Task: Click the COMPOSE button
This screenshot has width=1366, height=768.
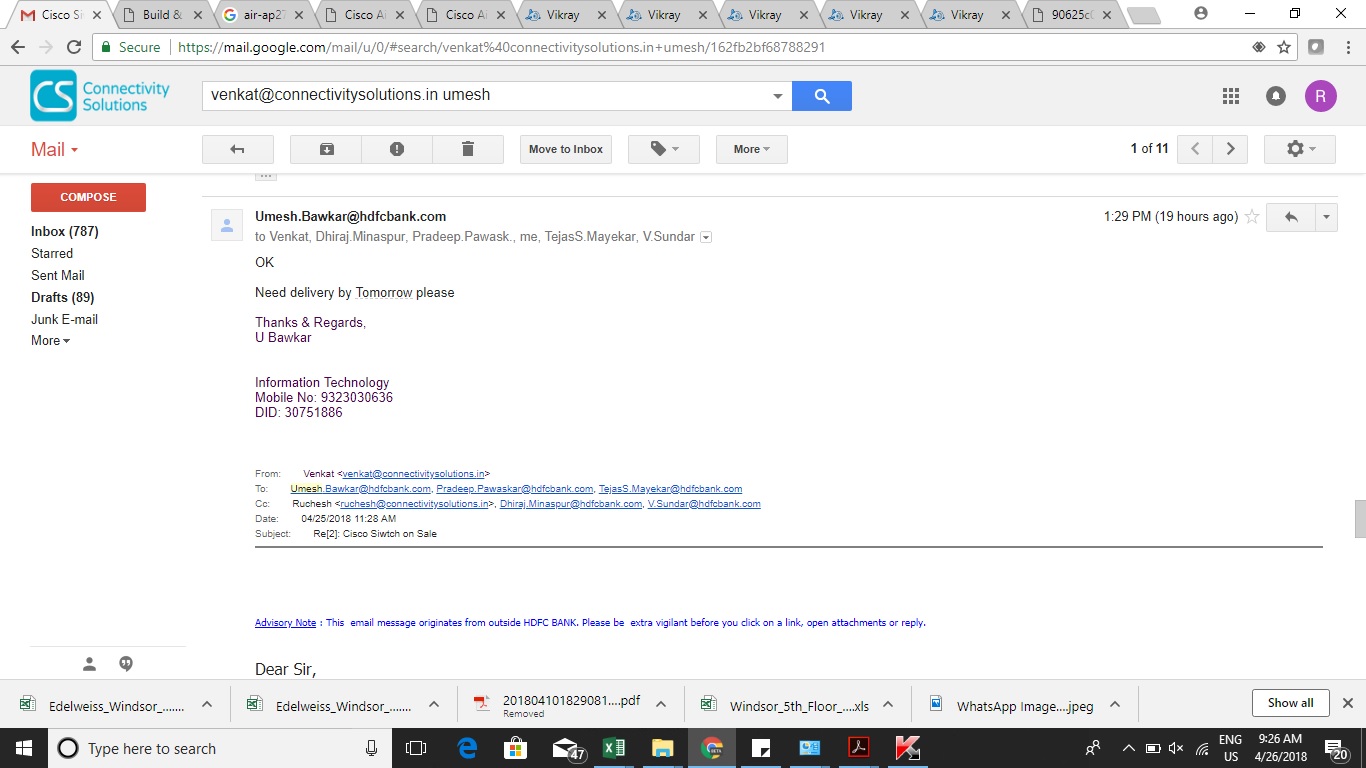Action: [x=88, y=197]
